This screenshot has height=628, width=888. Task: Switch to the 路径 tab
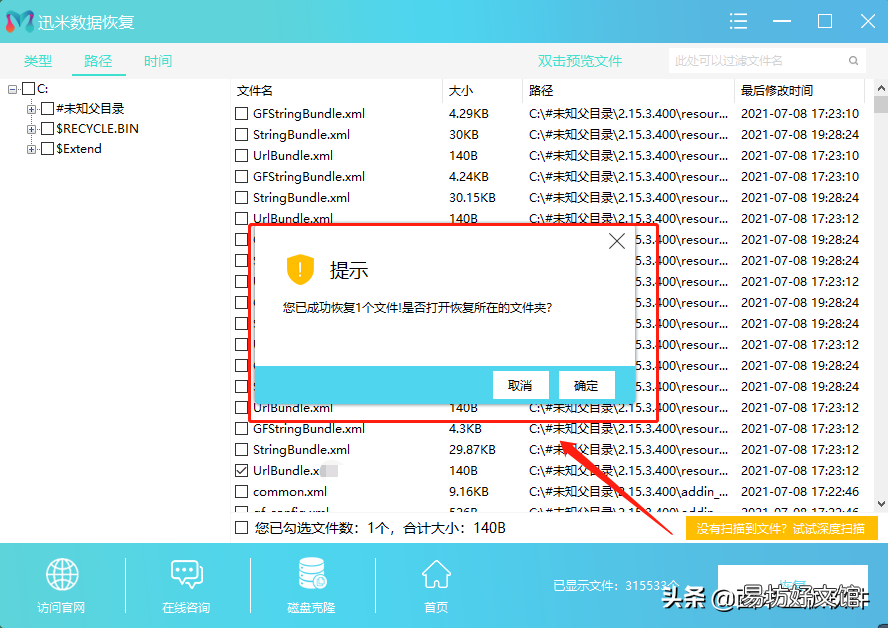98,61
